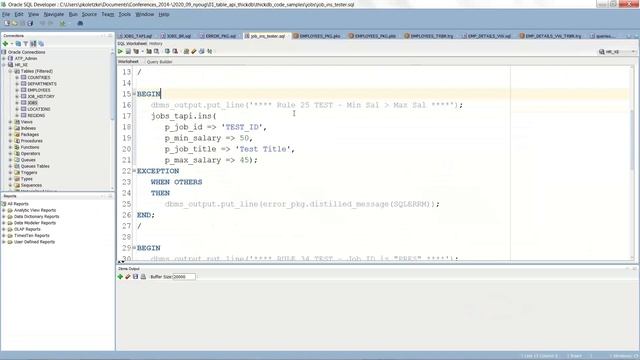640x360 pixels.
Task: Click the SQL History icon at the toolbar end
Action: point(210,51)
